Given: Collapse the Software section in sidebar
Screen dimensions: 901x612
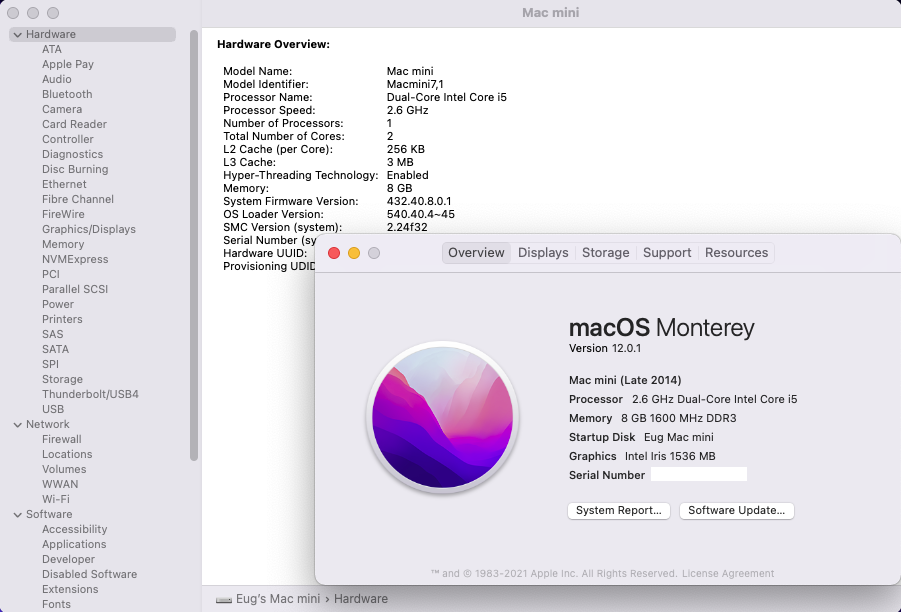Looking at the screenshot, I should coord(17,515).
